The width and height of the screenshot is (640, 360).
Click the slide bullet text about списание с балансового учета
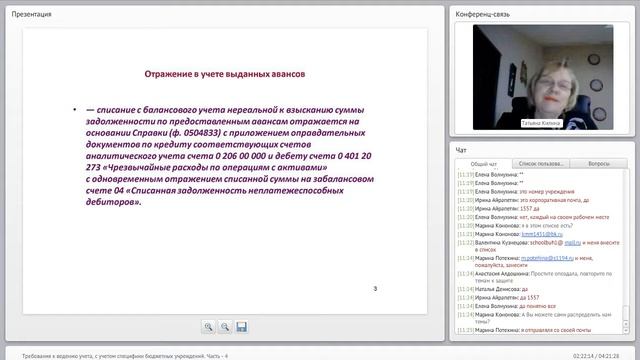pos(229,156)
